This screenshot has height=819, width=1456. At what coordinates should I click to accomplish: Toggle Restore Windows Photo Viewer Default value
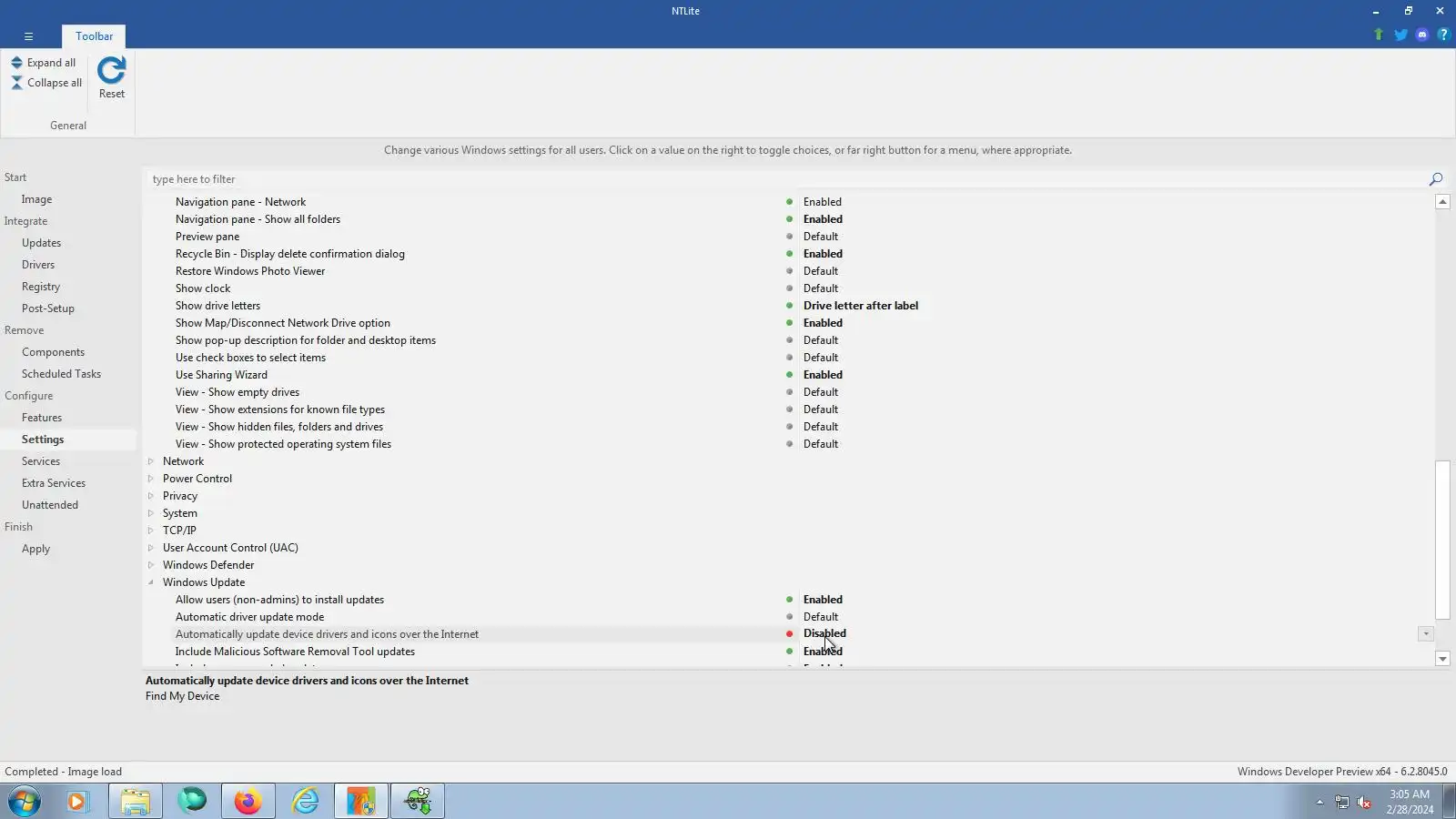click(x=821, y=271)
